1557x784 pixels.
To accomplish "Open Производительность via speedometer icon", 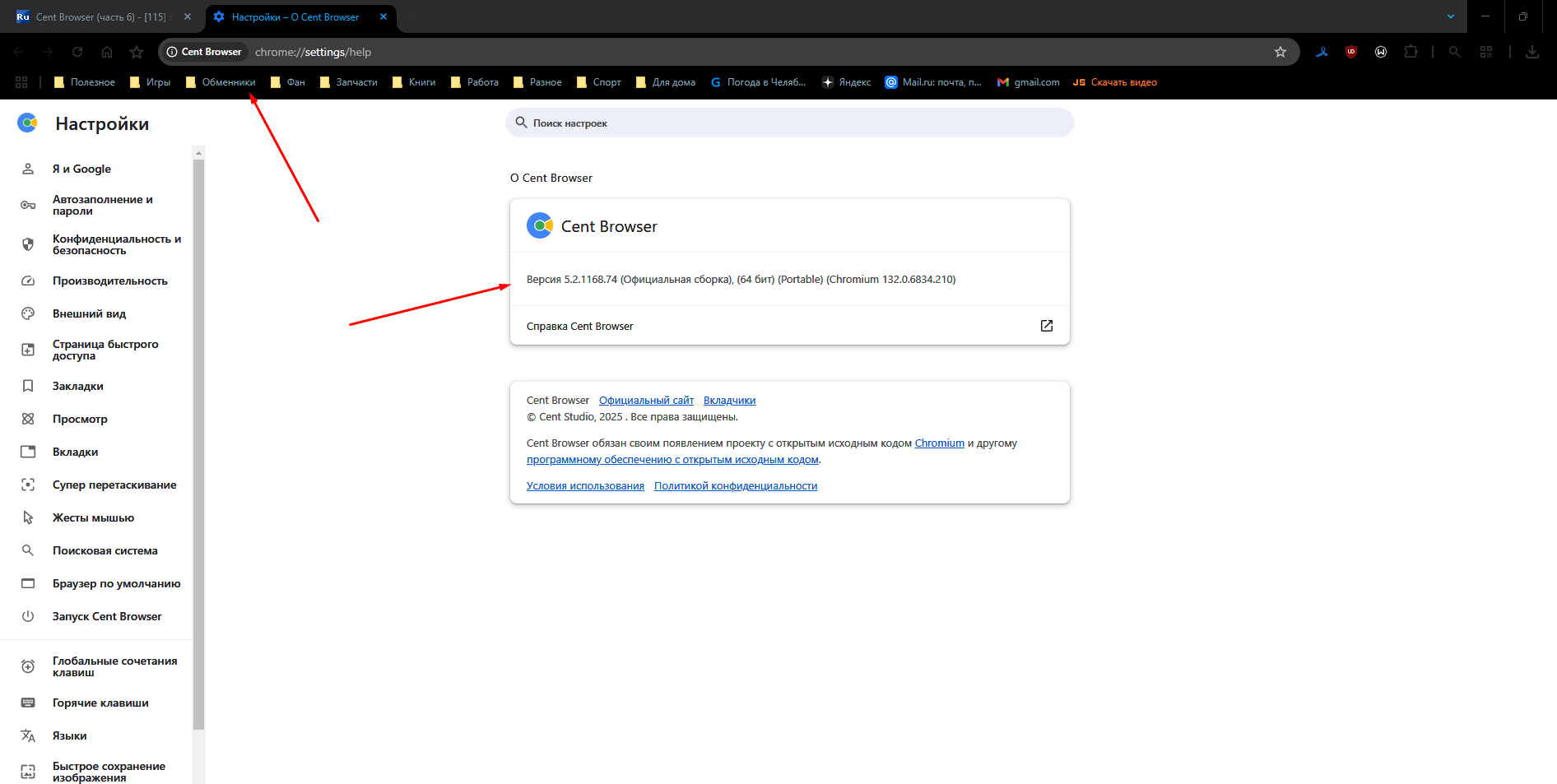I will pyautogui.click(x=28, y=281).
